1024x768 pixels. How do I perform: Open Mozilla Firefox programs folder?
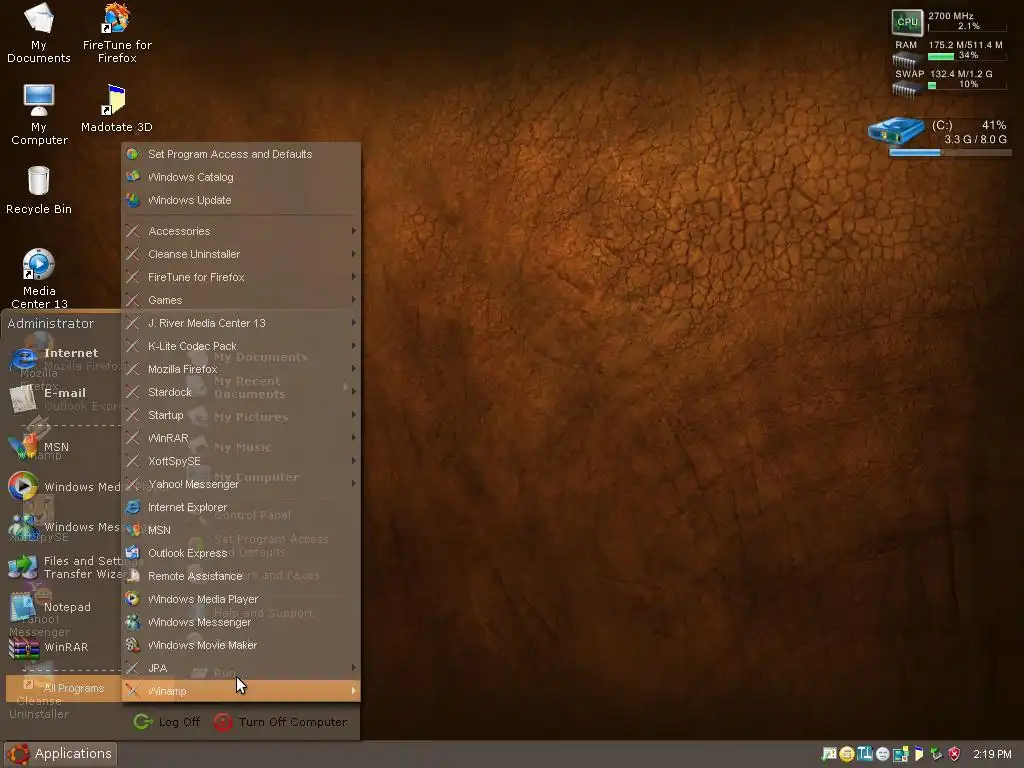click(x=241, y=369)
